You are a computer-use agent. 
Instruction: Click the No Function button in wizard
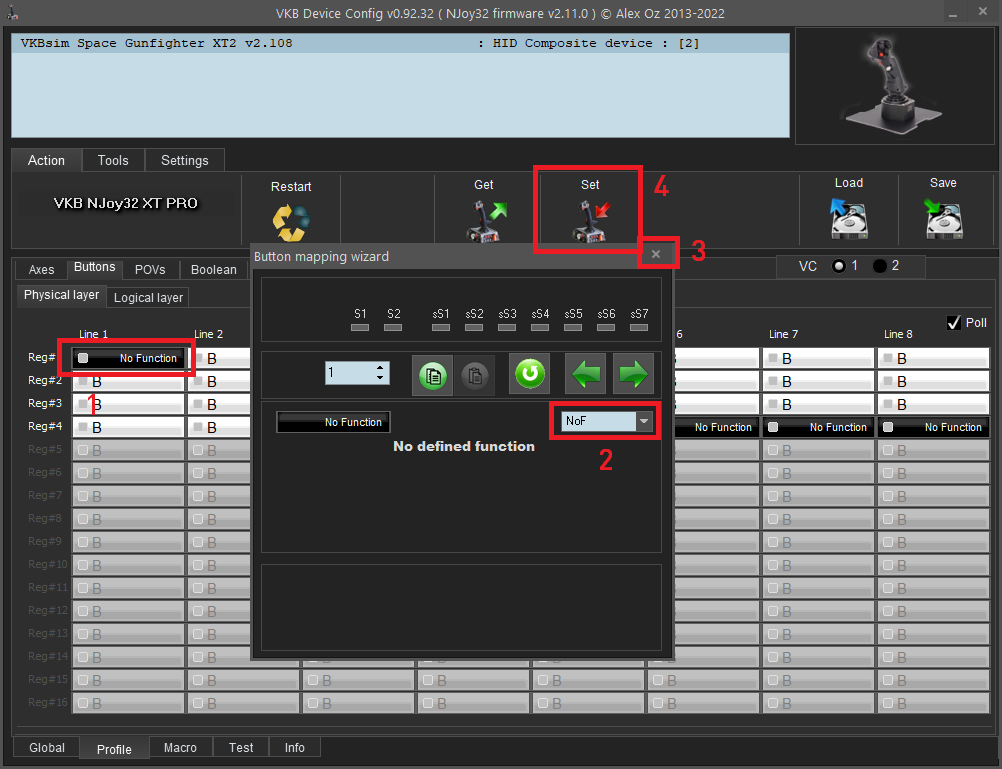pyautogui.click(x=334, y=422)
